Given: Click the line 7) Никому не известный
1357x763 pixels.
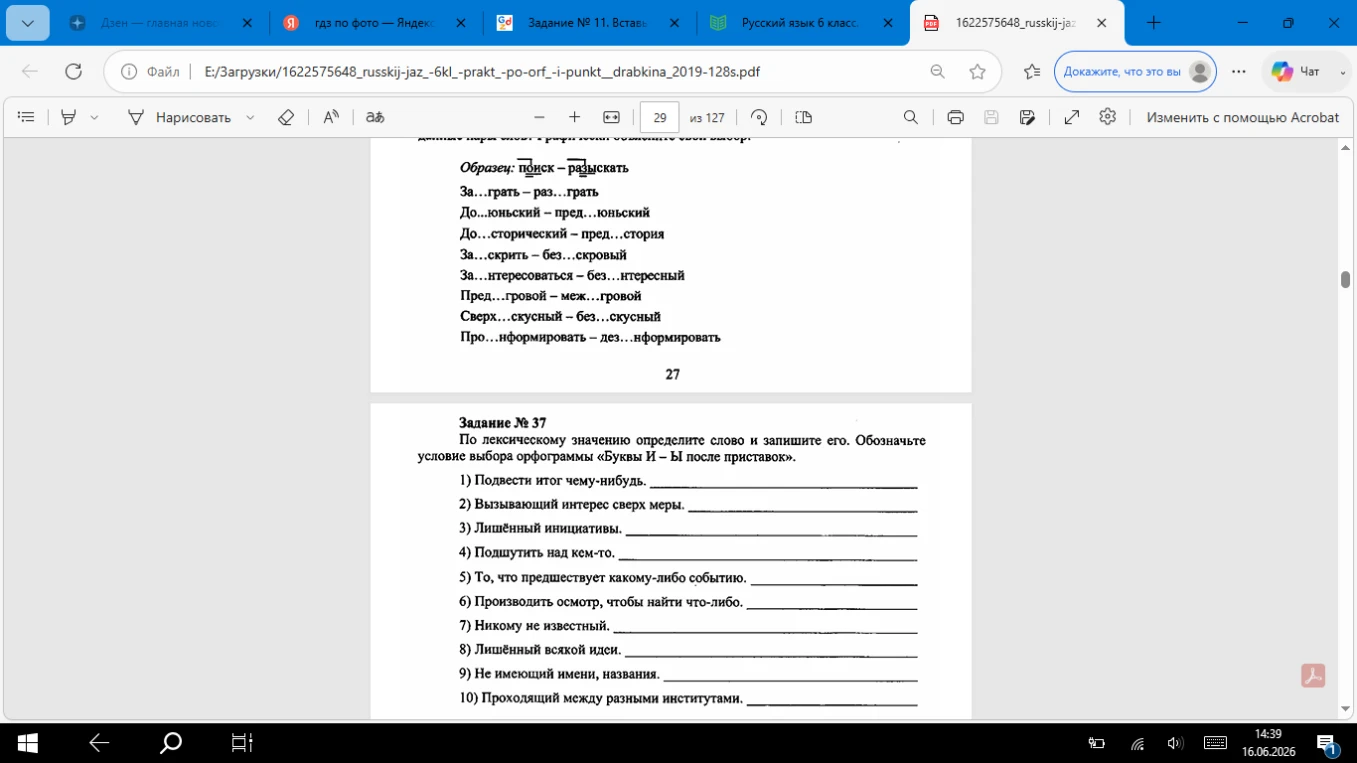Looking at the screenshot, I should 534,626.
